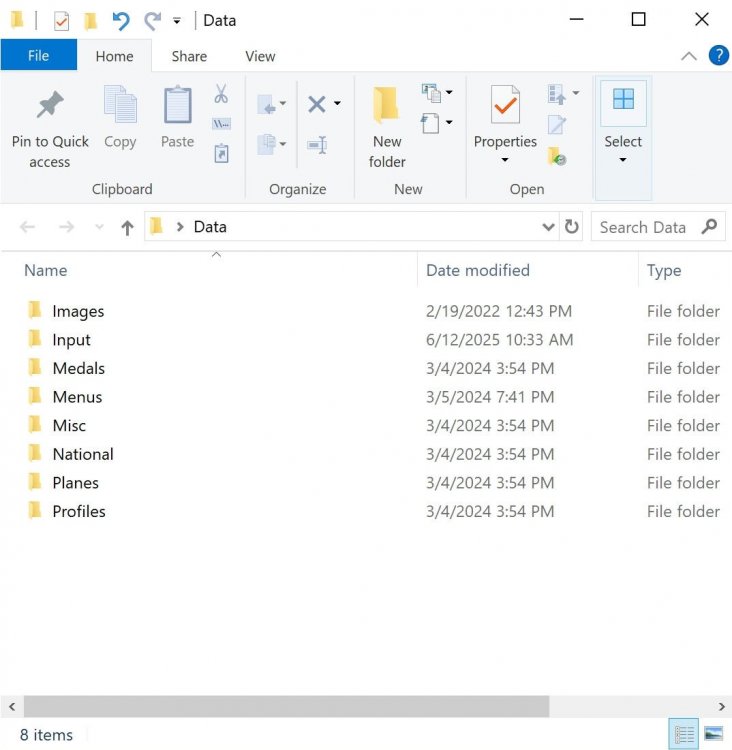Refresh the Data folder view

(x=571, y=226)
